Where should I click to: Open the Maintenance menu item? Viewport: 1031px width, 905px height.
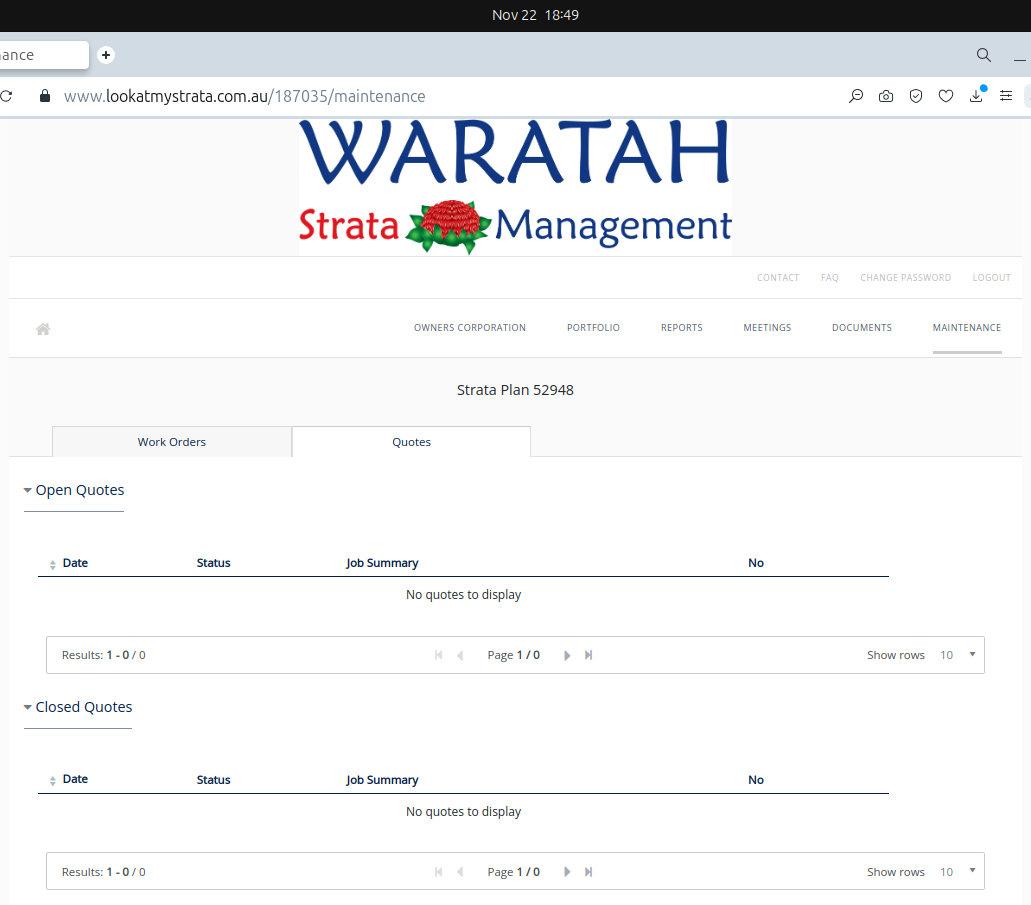tap(967, 328)
